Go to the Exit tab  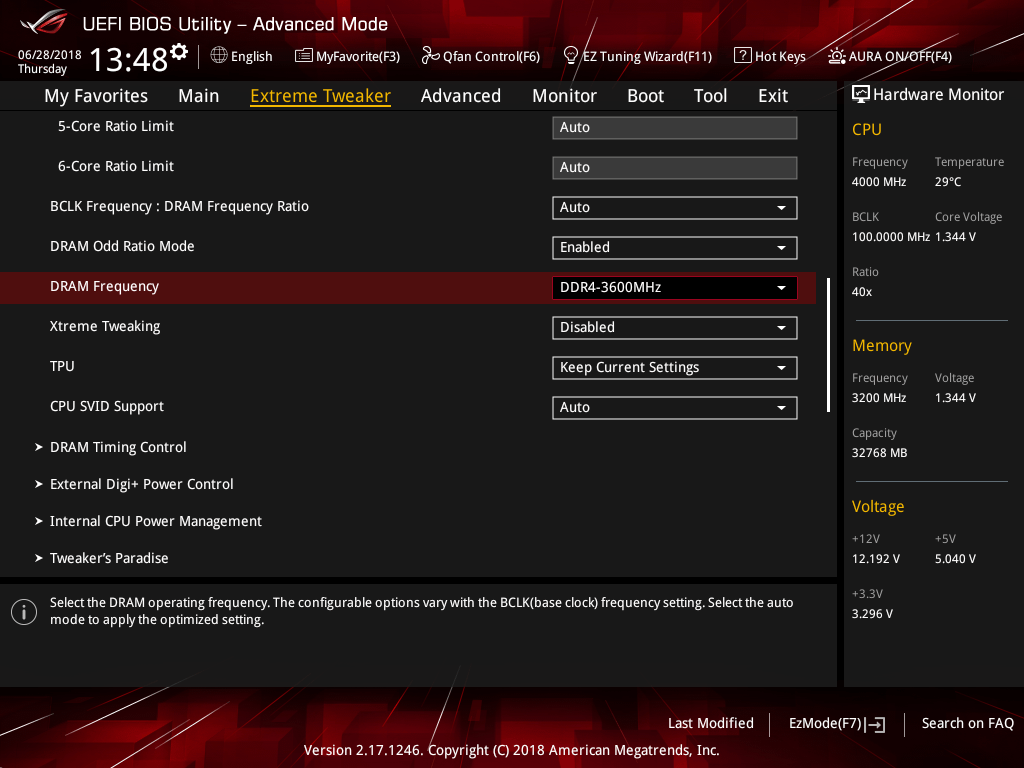coord(773,96)
